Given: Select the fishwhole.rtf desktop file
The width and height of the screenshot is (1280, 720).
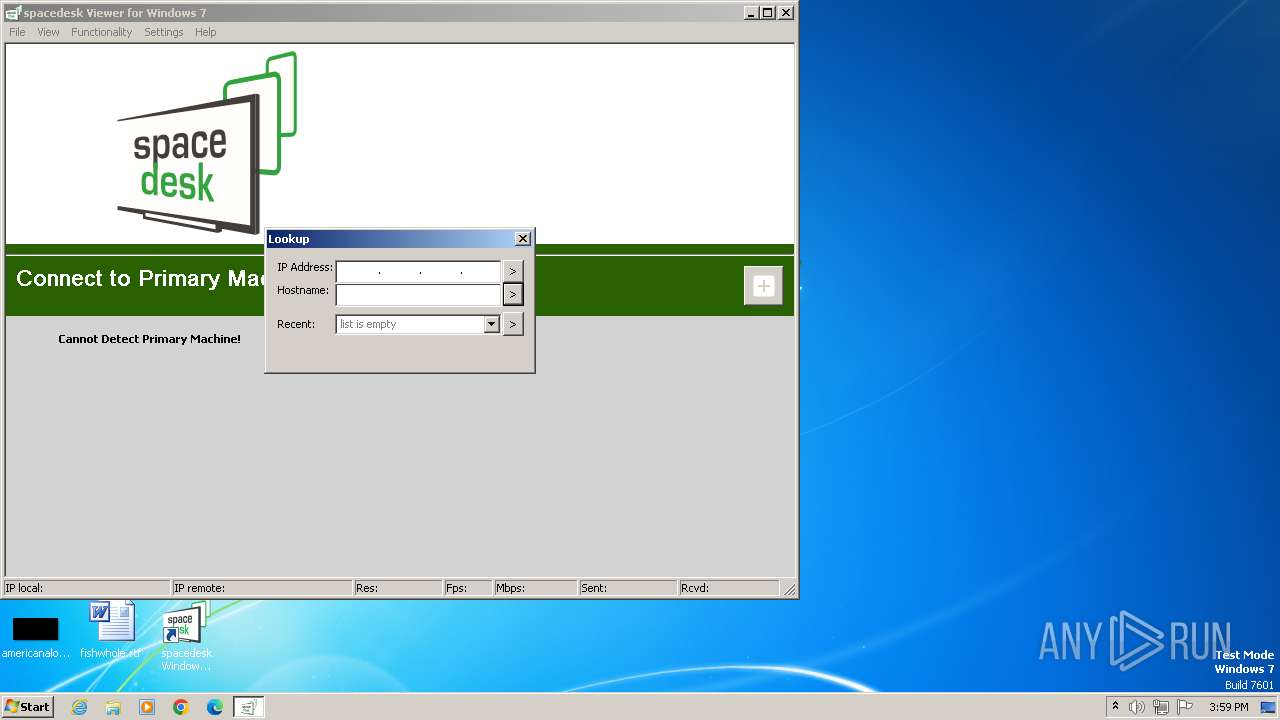Looking at the screenshot, I should [x=111, y=630].
